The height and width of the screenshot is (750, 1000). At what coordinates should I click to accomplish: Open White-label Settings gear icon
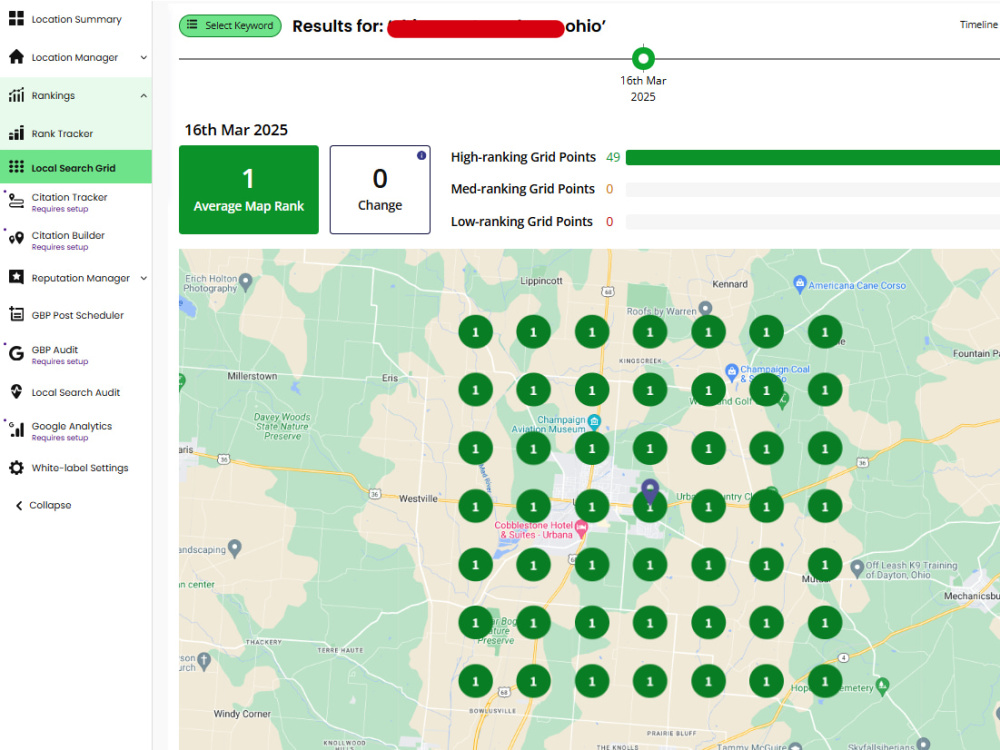coord(16,467)
